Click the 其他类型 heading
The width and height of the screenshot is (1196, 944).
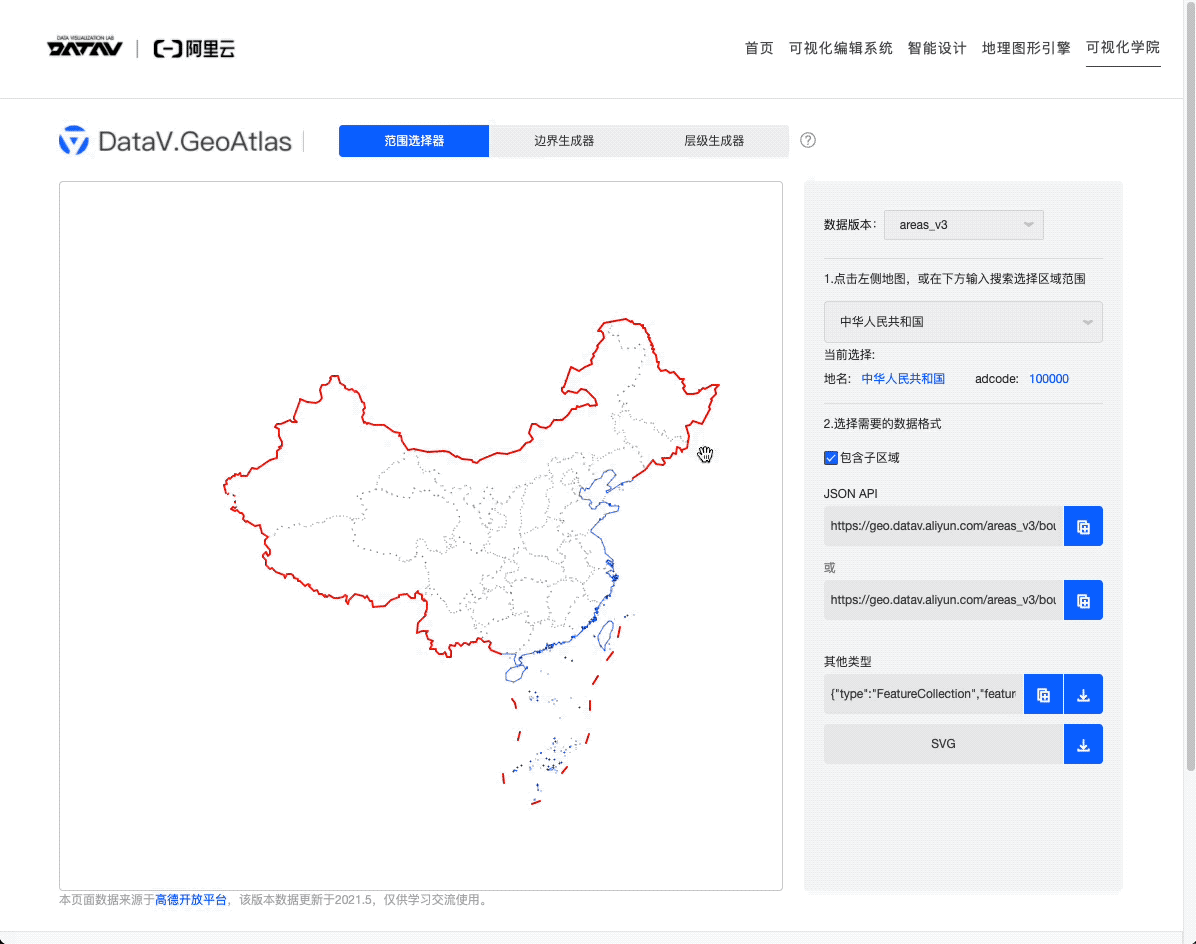click(x=847, y=662)
